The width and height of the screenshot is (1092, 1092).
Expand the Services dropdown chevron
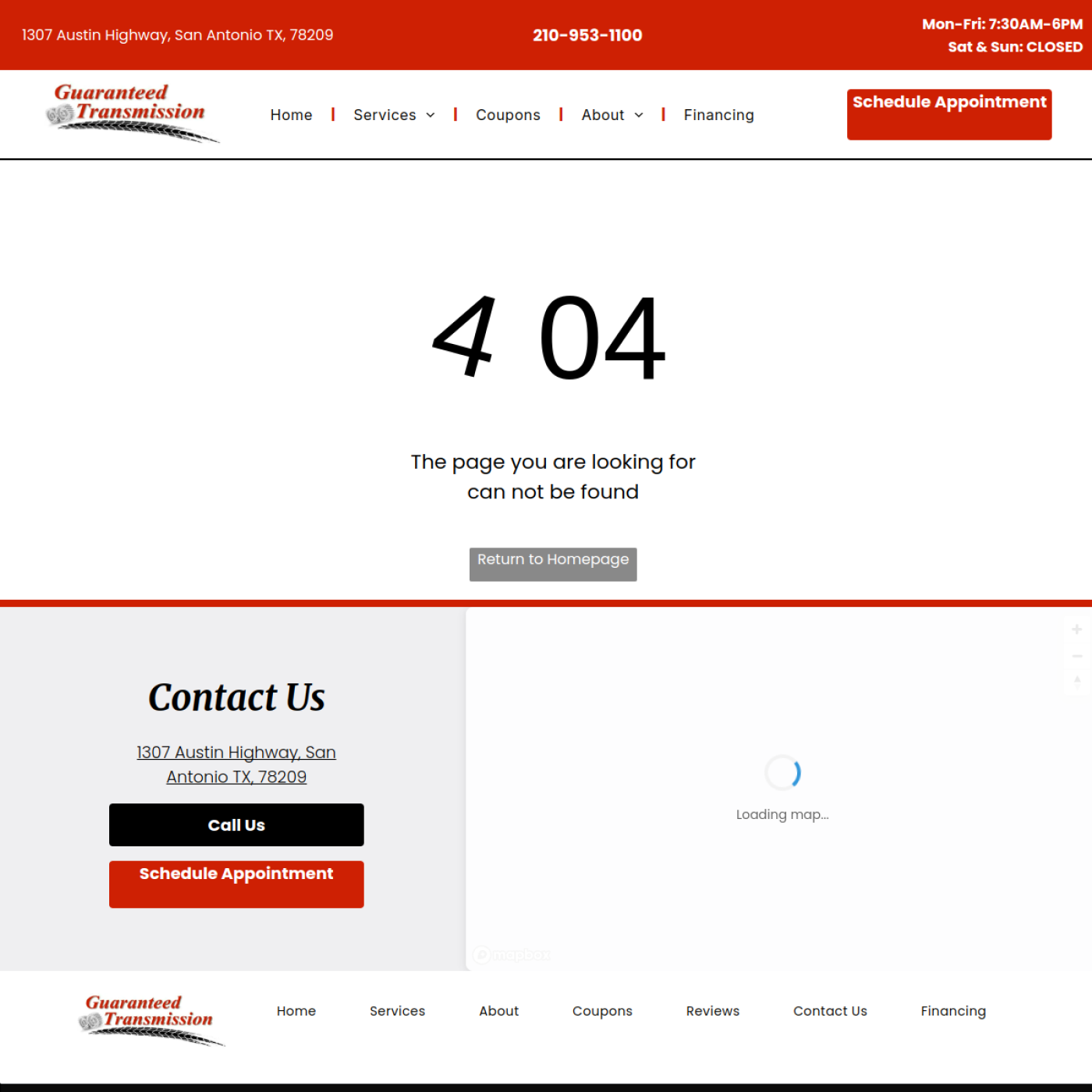(x=431, y=115)
